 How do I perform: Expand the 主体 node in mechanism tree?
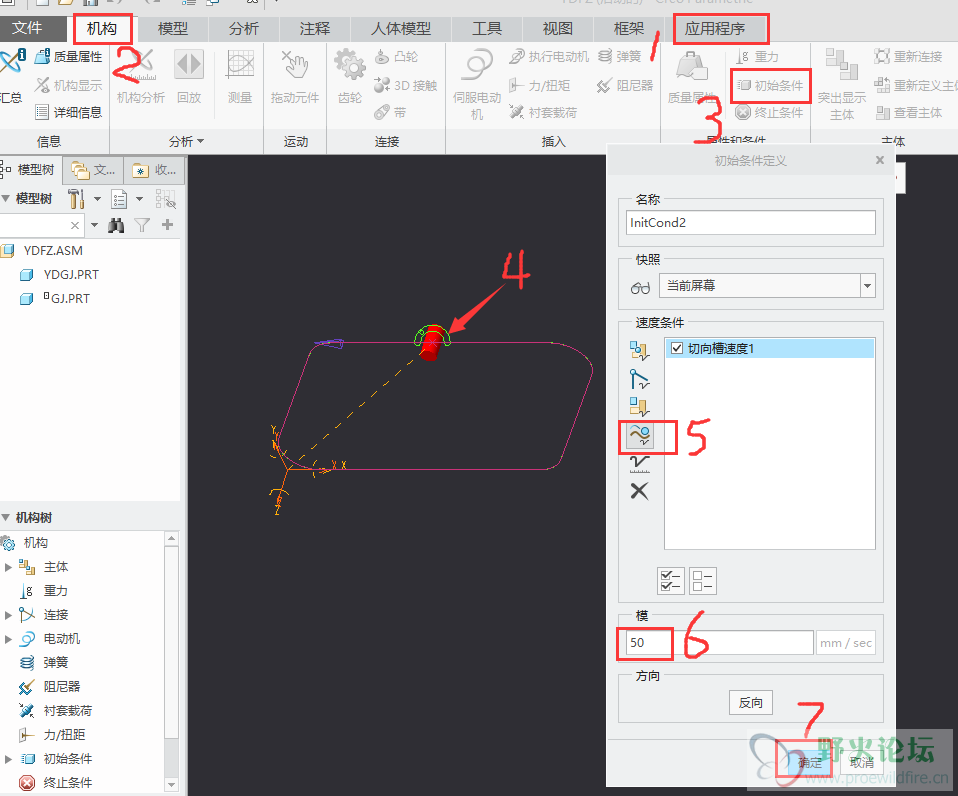click(x=8, y=567)
